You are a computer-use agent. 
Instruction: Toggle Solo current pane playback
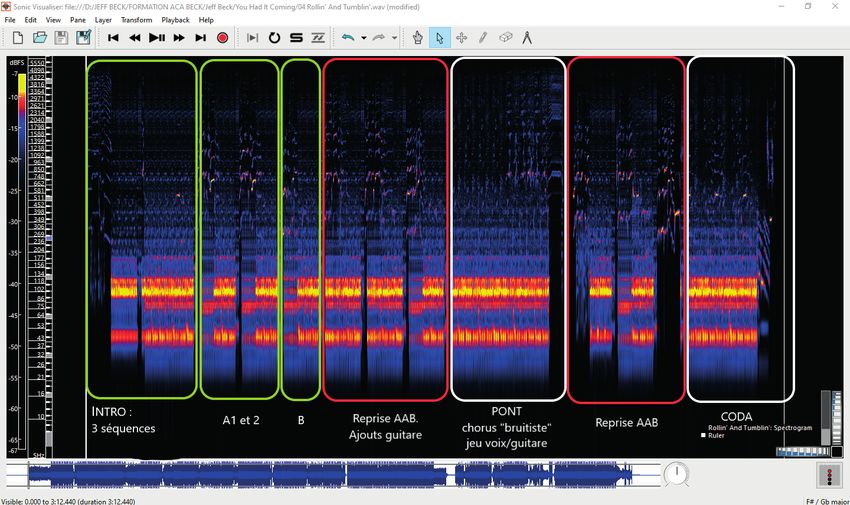coord(295,38)
